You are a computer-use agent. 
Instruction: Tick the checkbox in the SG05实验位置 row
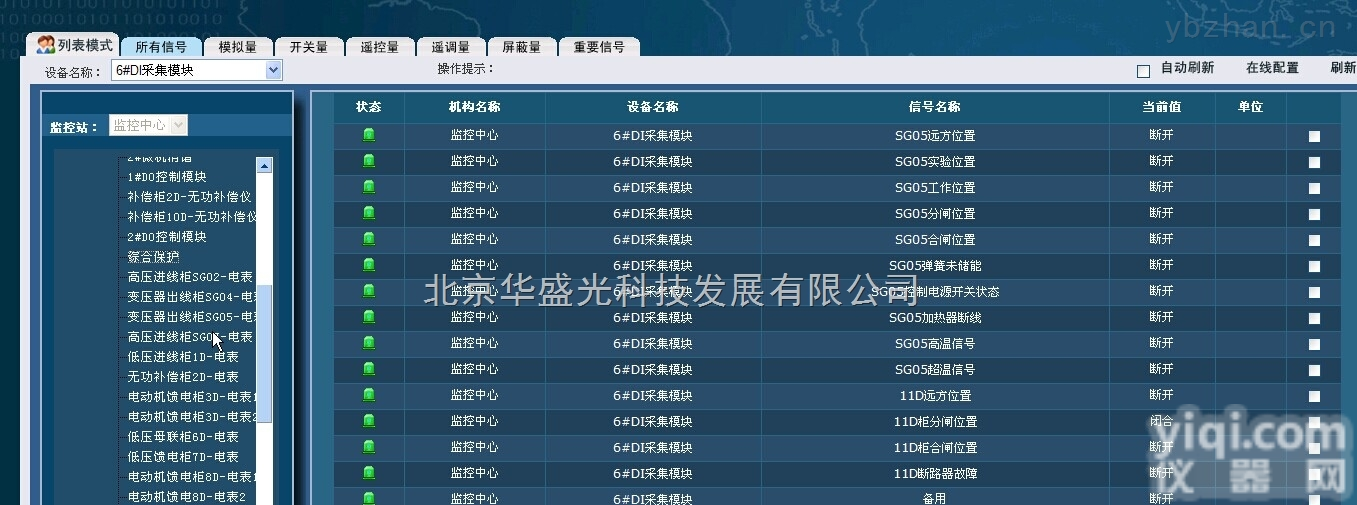pyautogui.click(x=1314, y=162)
